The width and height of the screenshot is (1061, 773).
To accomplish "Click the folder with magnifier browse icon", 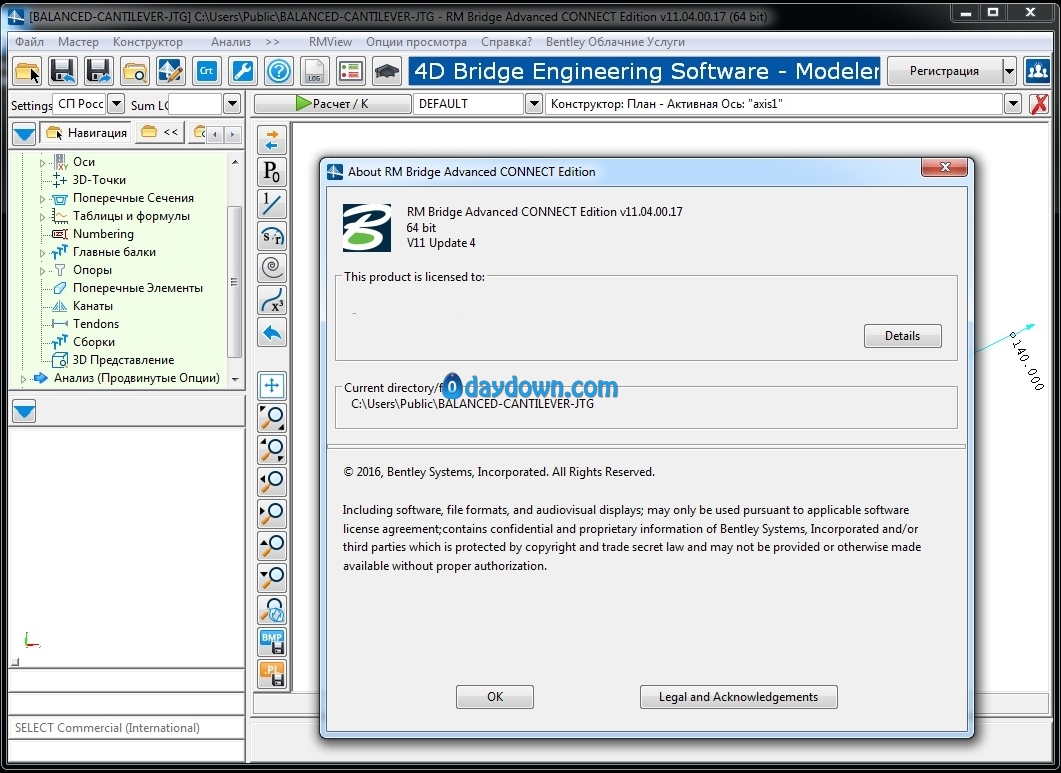I will 135,71.
